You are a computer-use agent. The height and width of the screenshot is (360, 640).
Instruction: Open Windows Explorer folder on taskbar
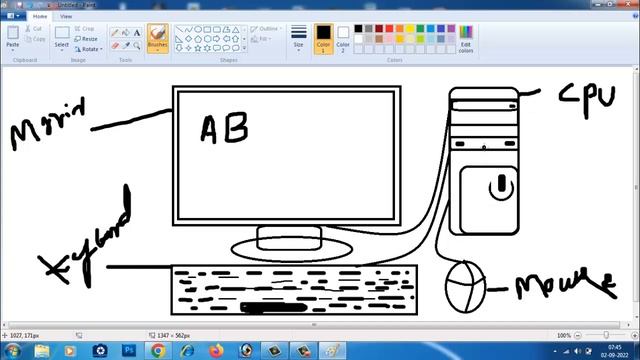coord(42,351)
